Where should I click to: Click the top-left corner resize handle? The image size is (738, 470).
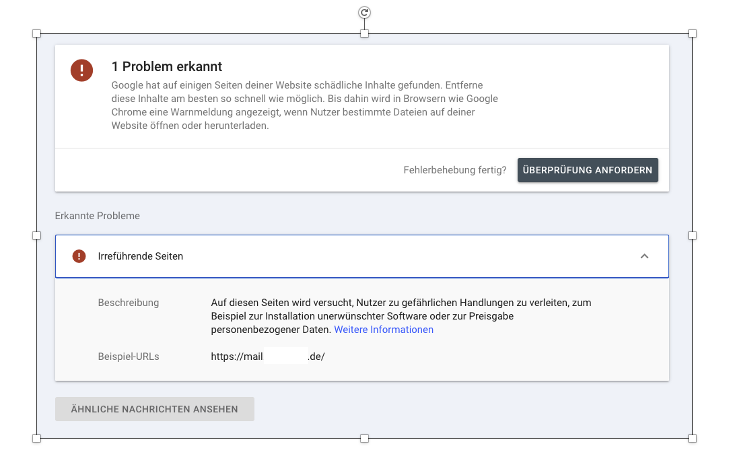[37, 34]
